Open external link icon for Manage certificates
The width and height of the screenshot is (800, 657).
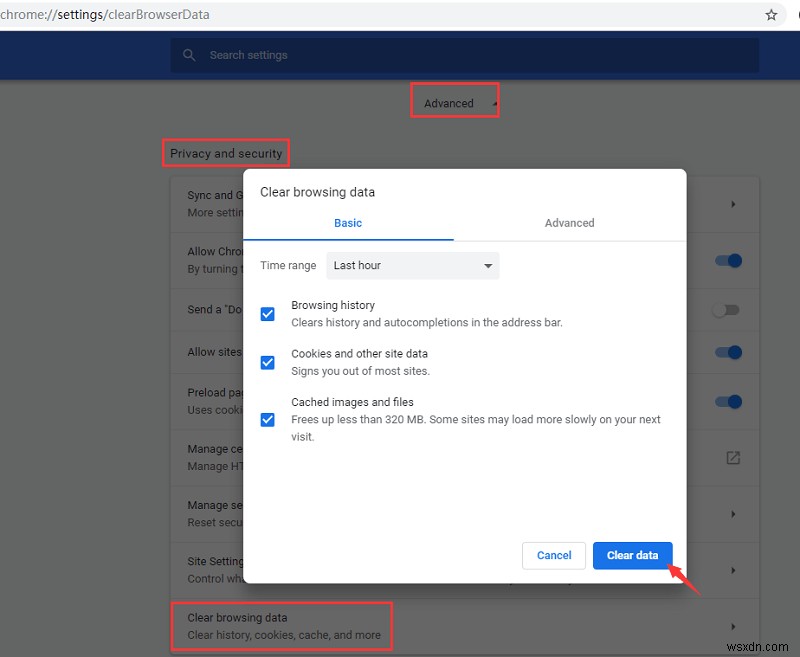coord(733,458)
